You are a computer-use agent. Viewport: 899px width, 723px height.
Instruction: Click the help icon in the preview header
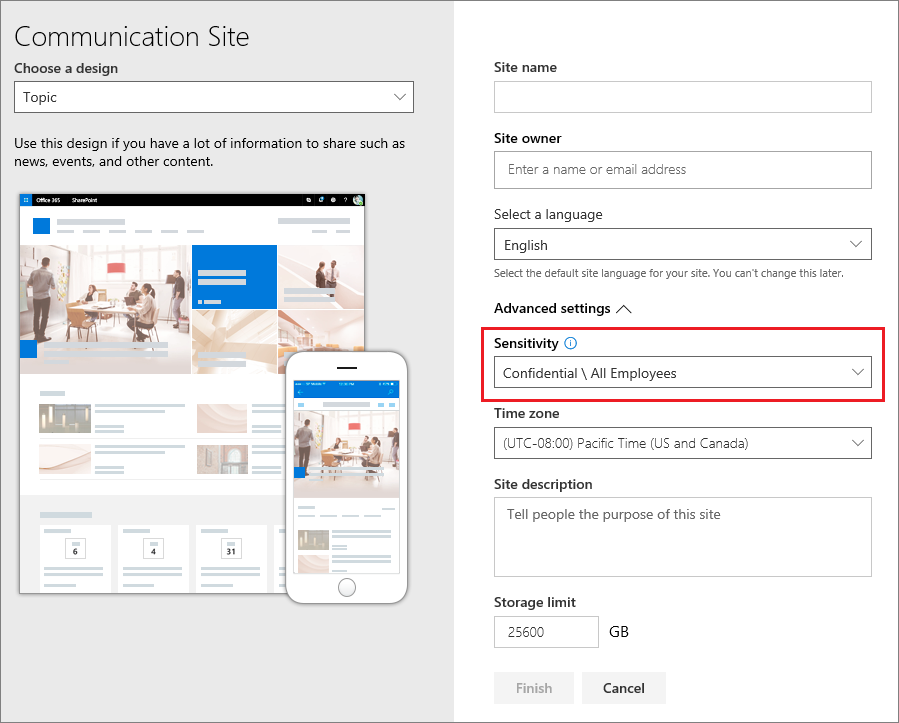point(345,199)
